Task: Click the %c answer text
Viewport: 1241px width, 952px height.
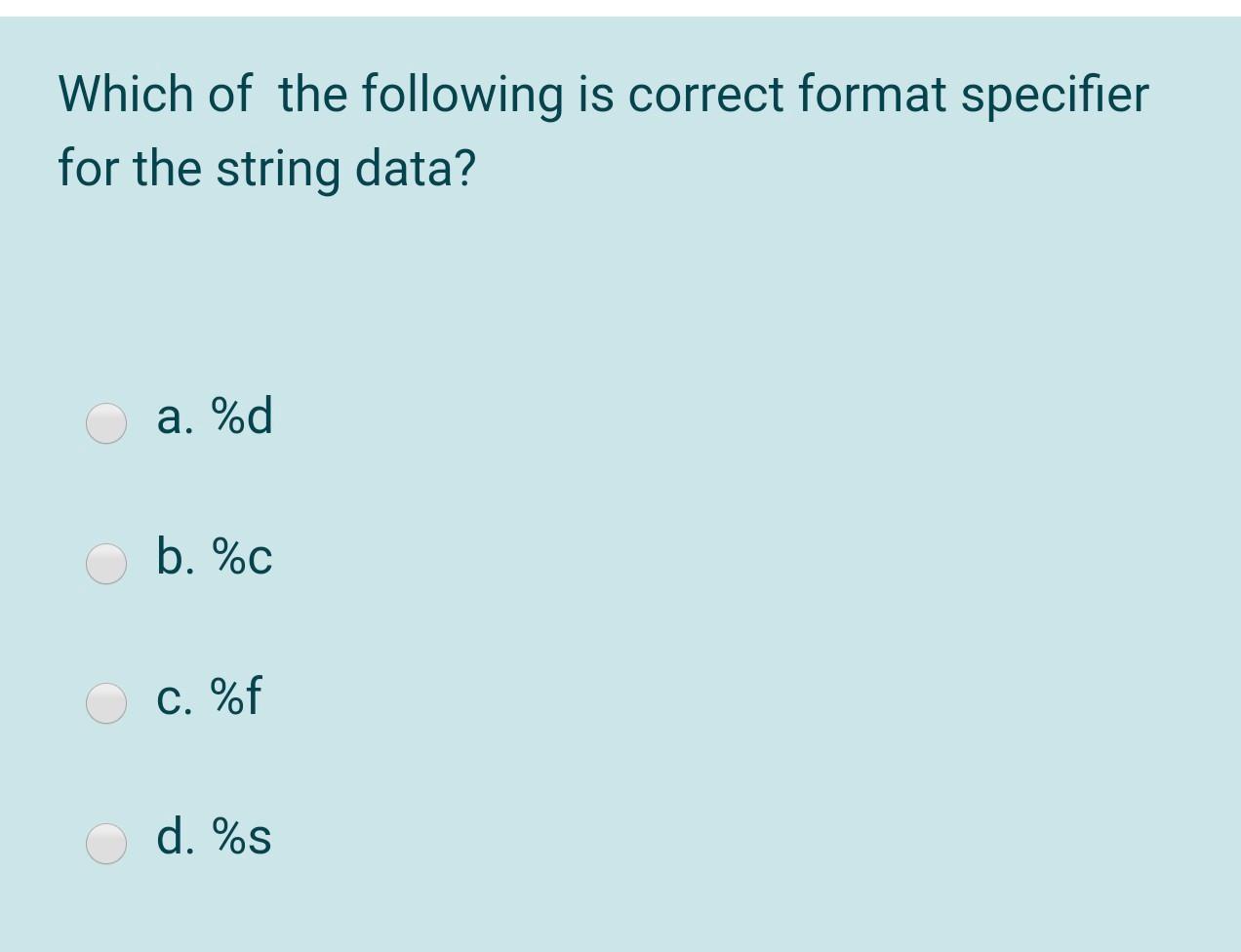Action: (x=244, y=559)
